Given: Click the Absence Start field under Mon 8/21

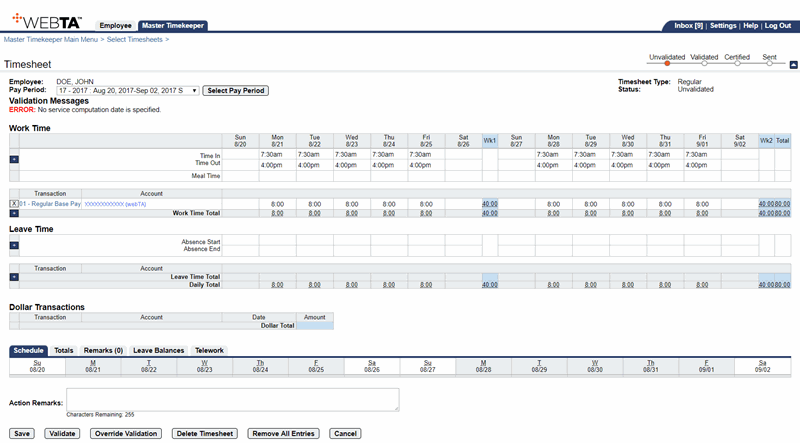Looking at the screenshot, I should tap(278, 240).
